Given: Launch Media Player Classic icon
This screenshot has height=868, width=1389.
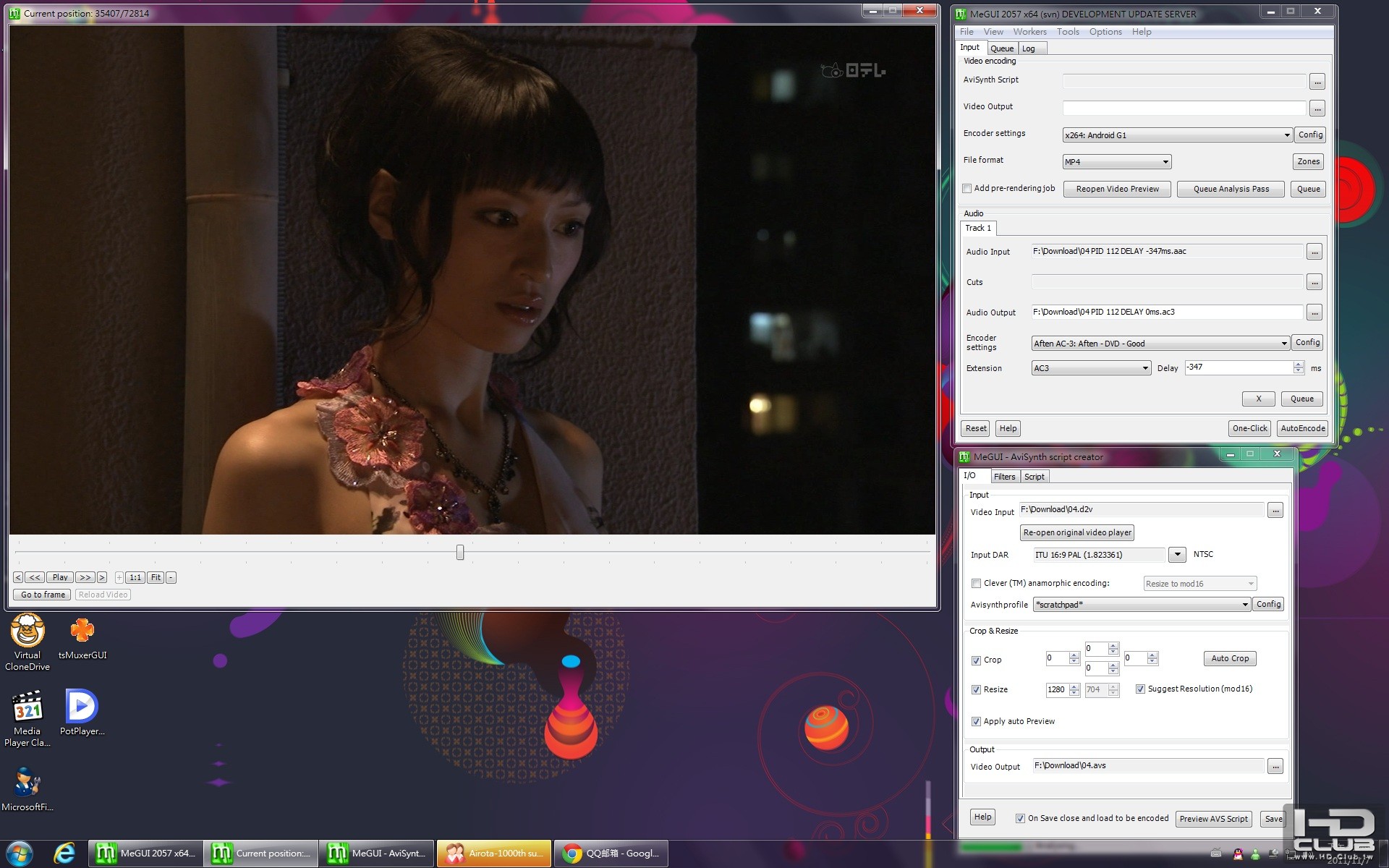Looking at the screenshot, I should coord(27,708).
